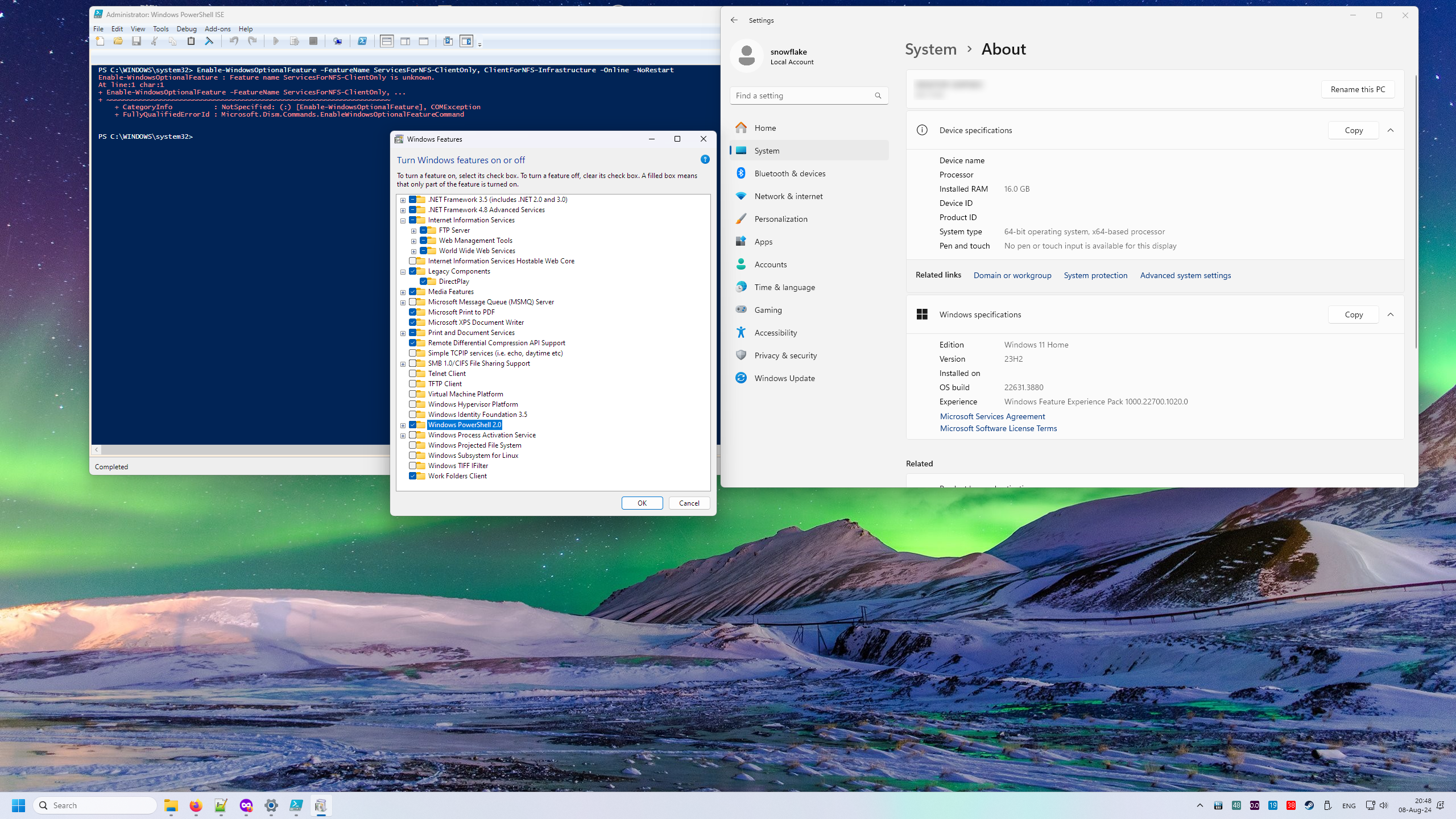1456x819 pixels.
Task: Check Simple TCPIP services checkbox
Action: 413,353
